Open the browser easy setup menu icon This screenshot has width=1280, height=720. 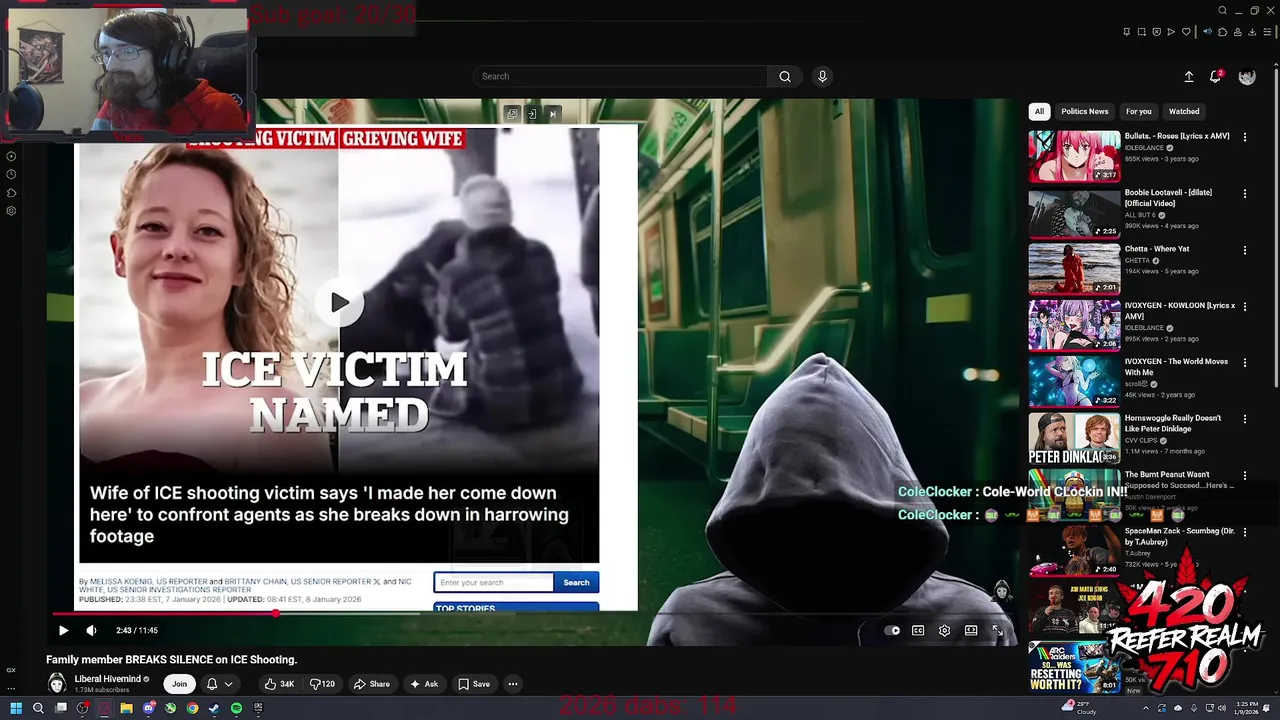coord(1267,32)
